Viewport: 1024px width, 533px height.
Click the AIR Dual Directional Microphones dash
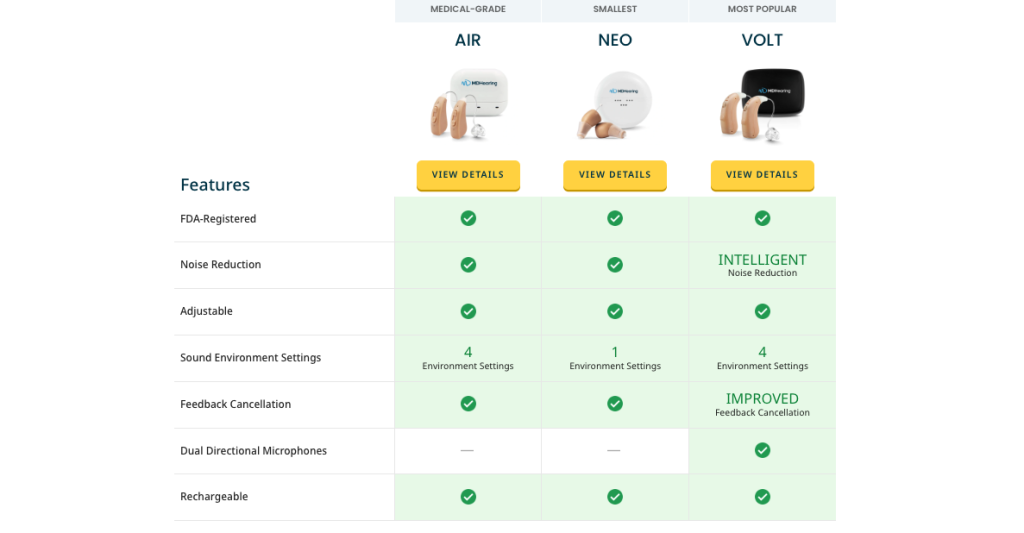[x=467, y=450]
